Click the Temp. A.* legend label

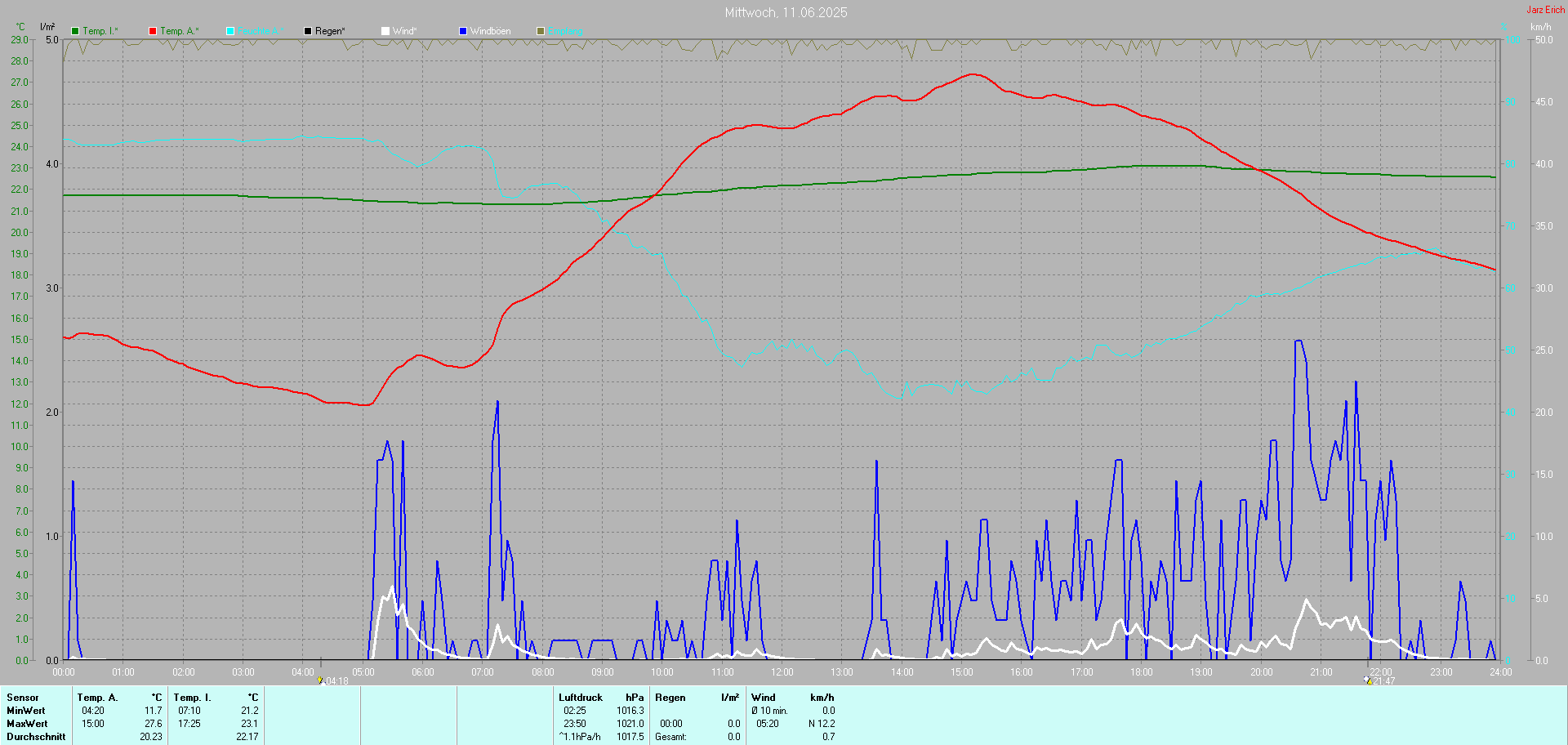[180, 31]
